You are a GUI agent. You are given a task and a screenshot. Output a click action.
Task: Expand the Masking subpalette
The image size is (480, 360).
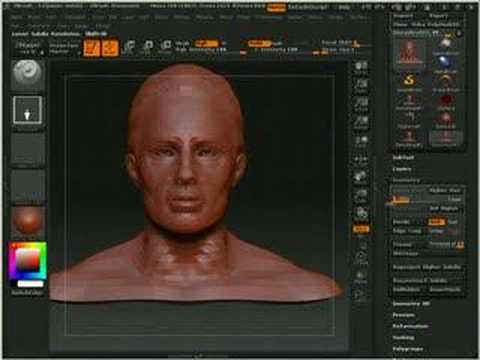tap(403, 338)
